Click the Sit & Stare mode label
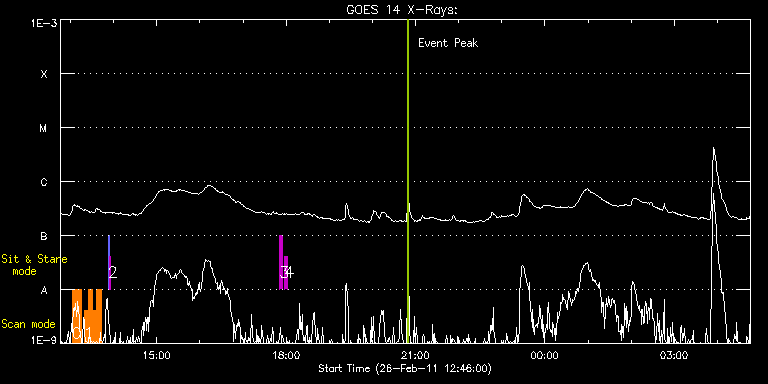Viewport: 768px width, 384px height. point(33,265)
